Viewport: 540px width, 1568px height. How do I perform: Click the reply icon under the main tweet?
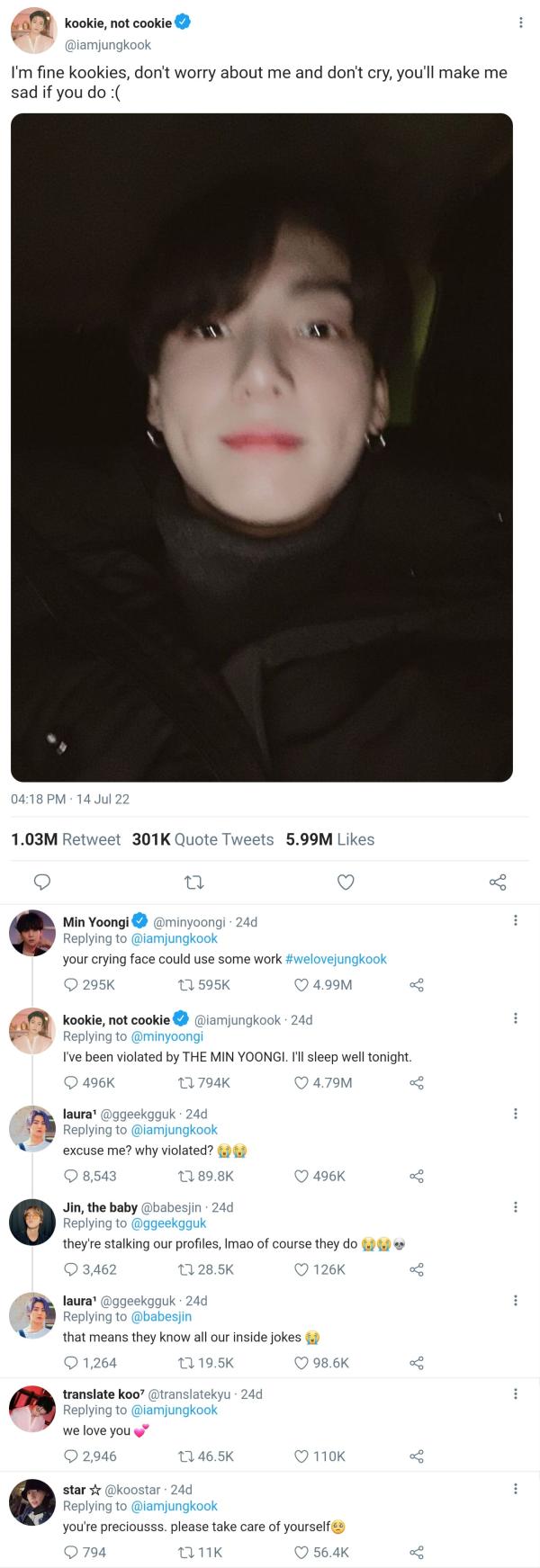pos(41,882)
